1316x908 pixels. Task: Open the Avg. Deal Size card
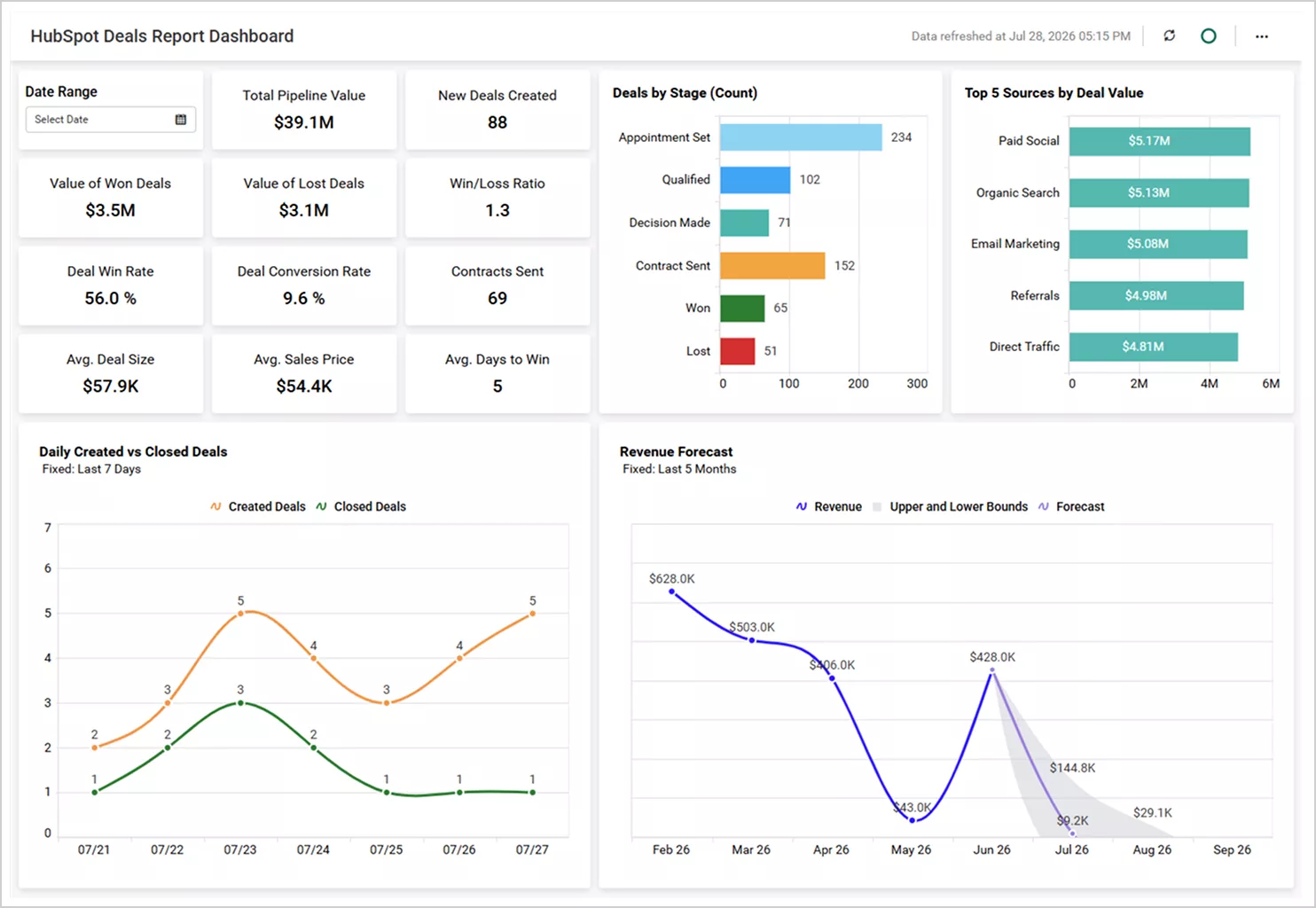tap(111, 372)
